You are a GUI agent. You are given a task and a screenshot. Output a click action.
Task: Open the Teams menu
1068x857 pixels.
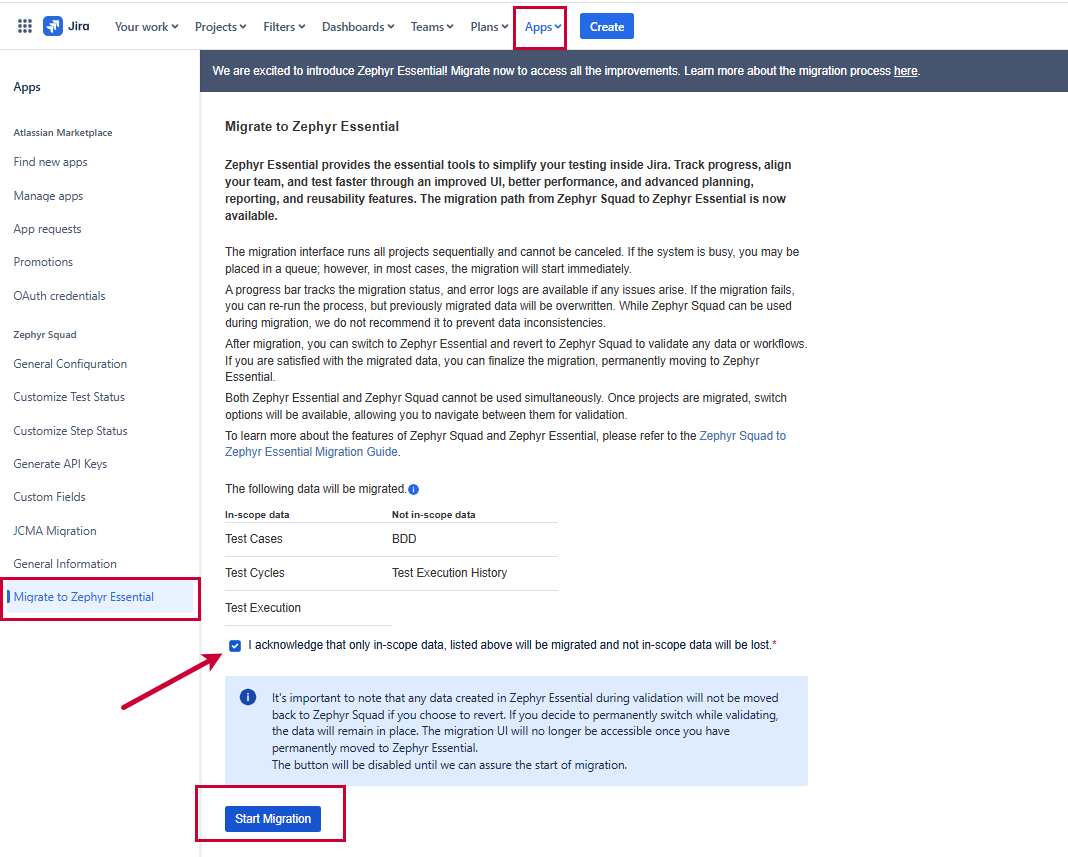point(432,27)
